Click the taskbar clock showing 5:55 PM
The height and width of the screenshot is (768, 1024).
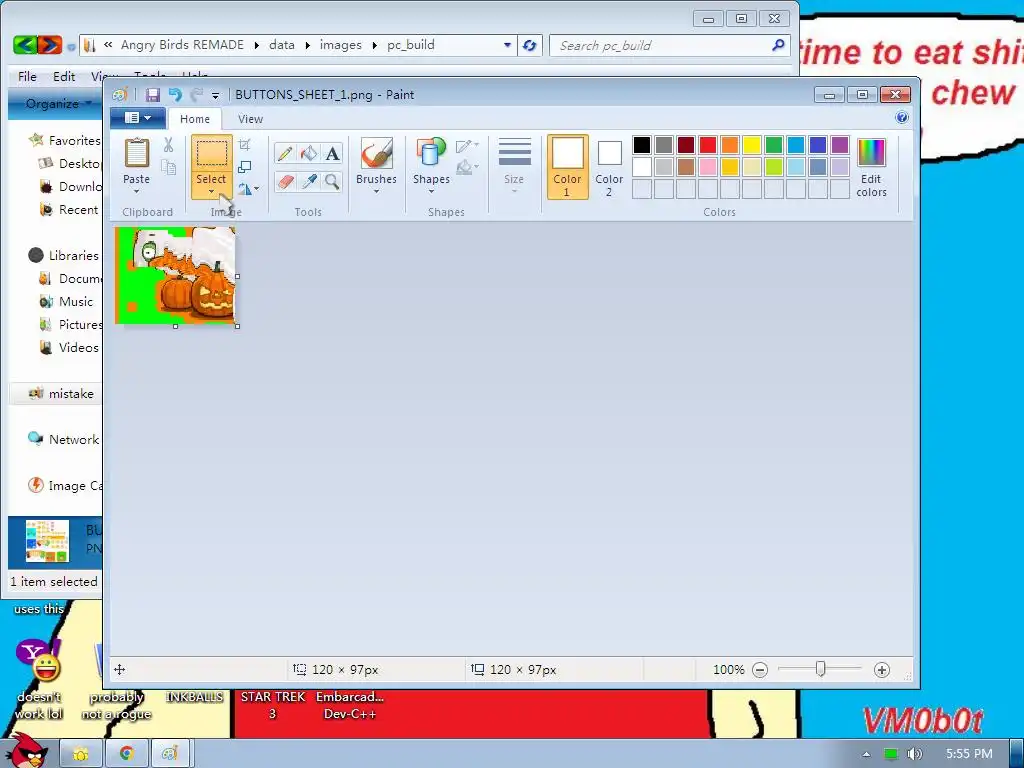(x=969, y=754)
